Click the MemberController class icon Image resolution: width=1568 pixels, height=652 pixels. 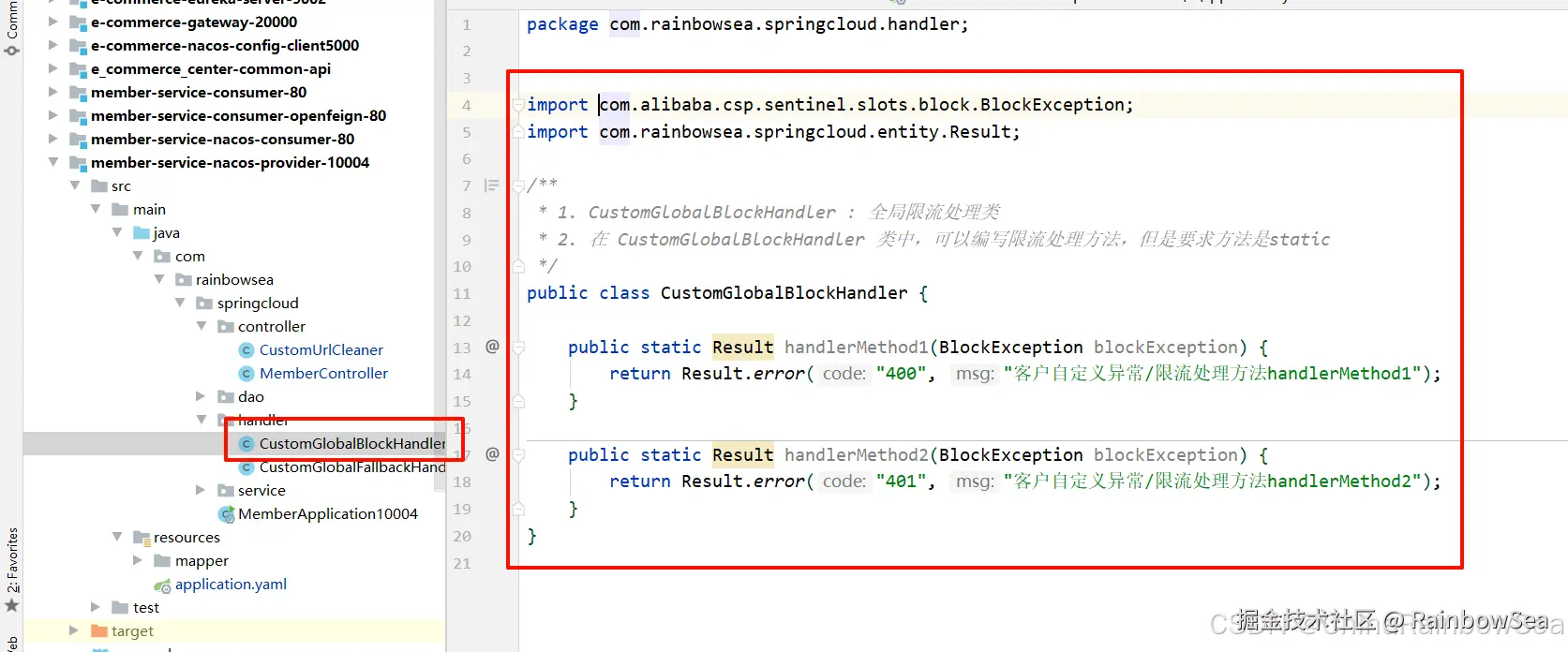point(246,374)
